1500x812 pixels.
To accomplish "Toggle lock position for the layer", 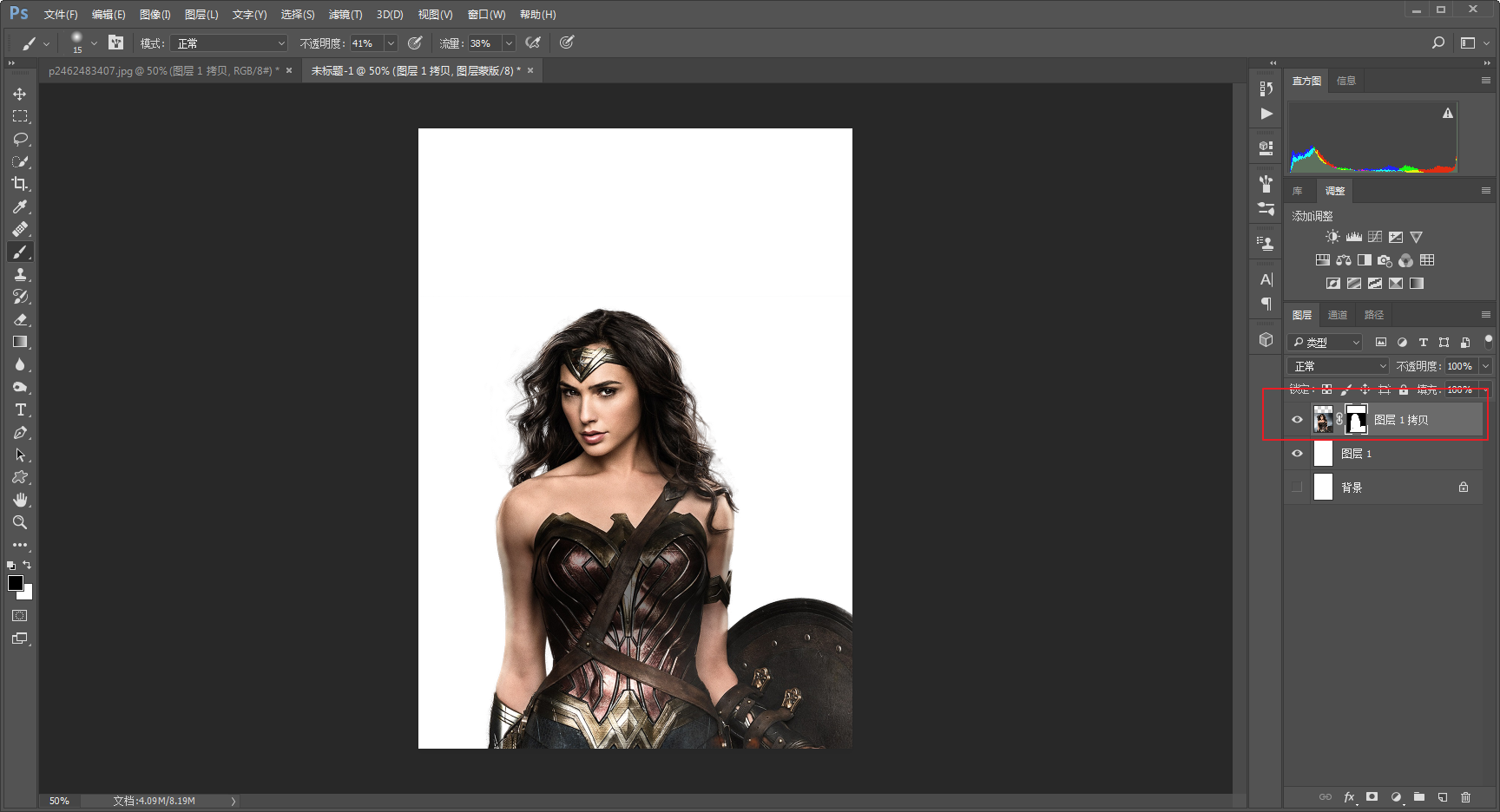I will (x=1365, y=390).
